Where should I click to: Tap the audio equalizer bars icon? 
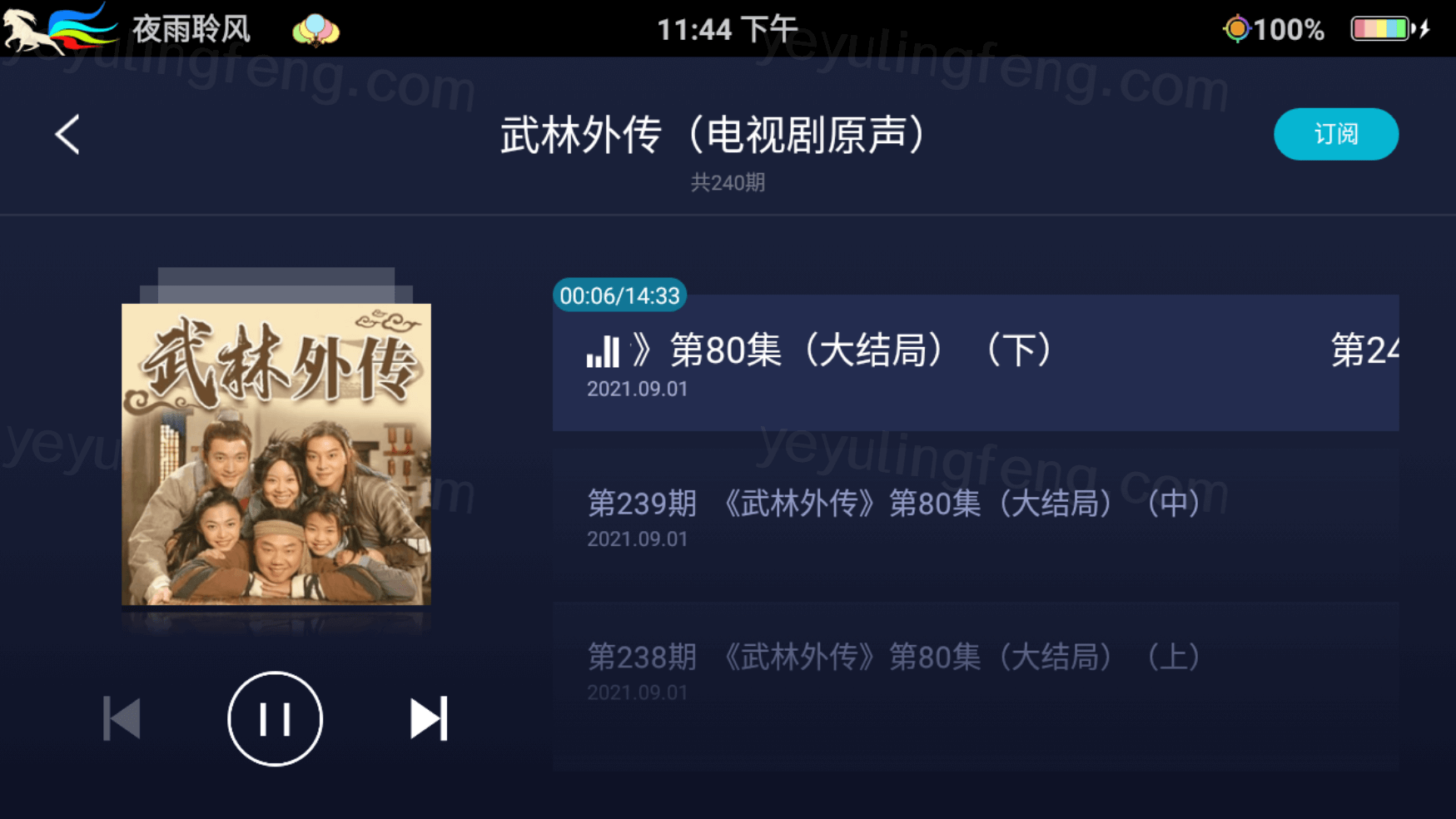[603, 351]
